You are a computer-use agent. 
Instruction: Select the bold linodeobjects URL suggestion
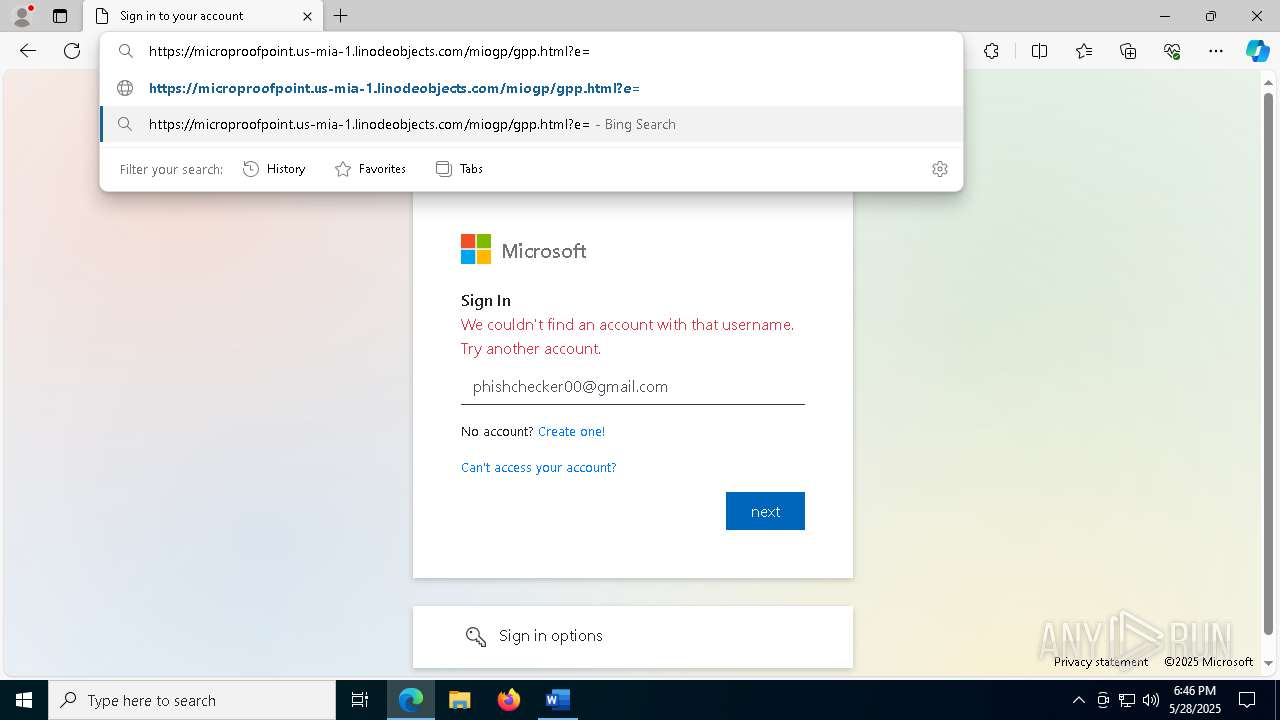pos(531,88)
